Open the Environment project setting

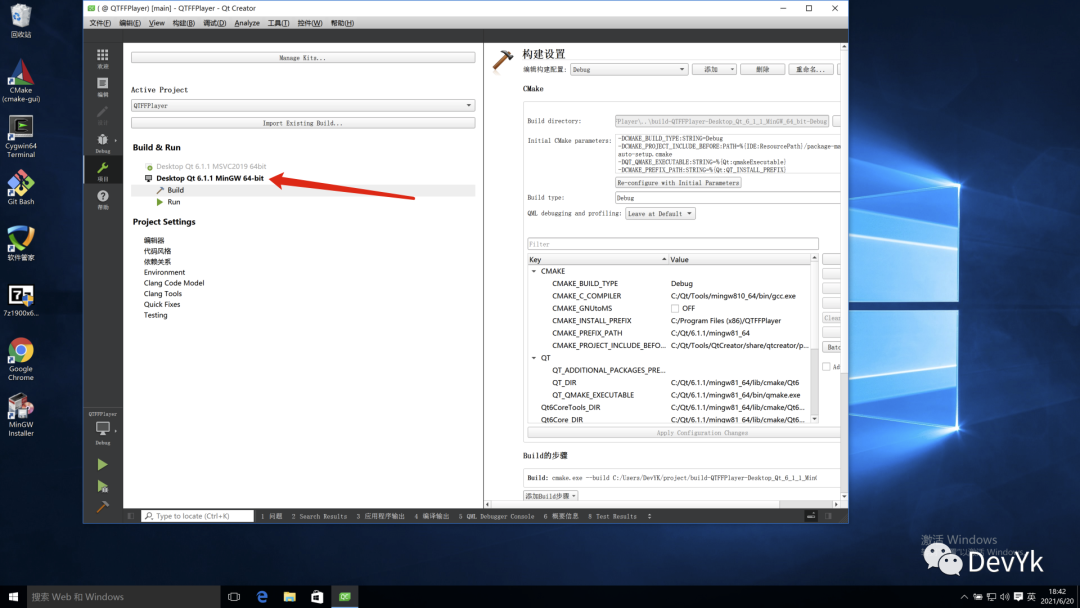164,272
